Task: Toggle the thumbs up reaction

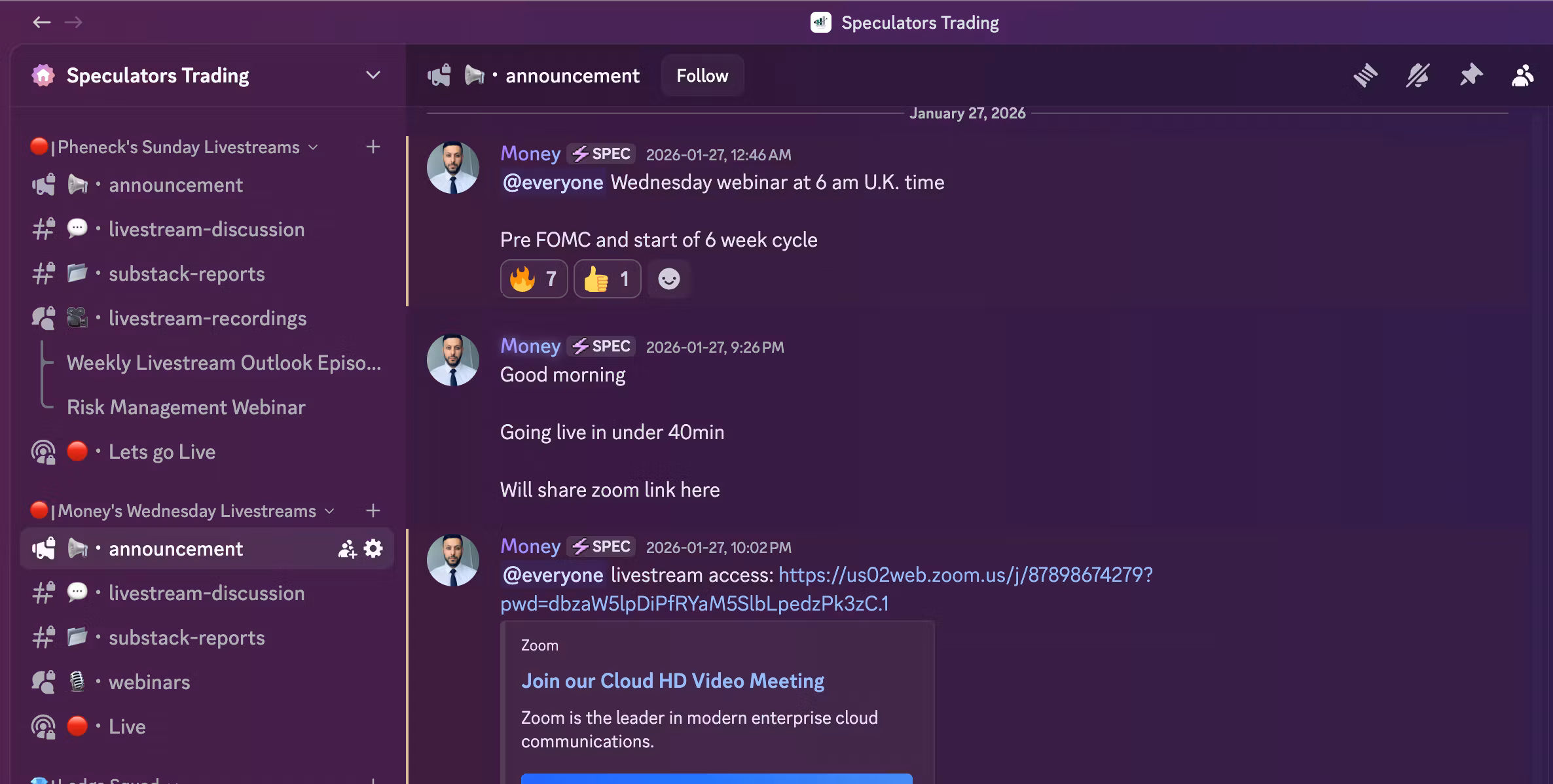Action: [607, 279]
